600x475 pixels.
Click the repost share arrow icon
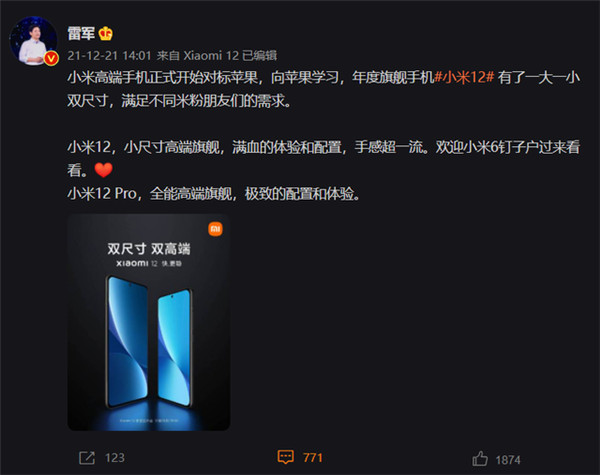[x=87, y=457]
